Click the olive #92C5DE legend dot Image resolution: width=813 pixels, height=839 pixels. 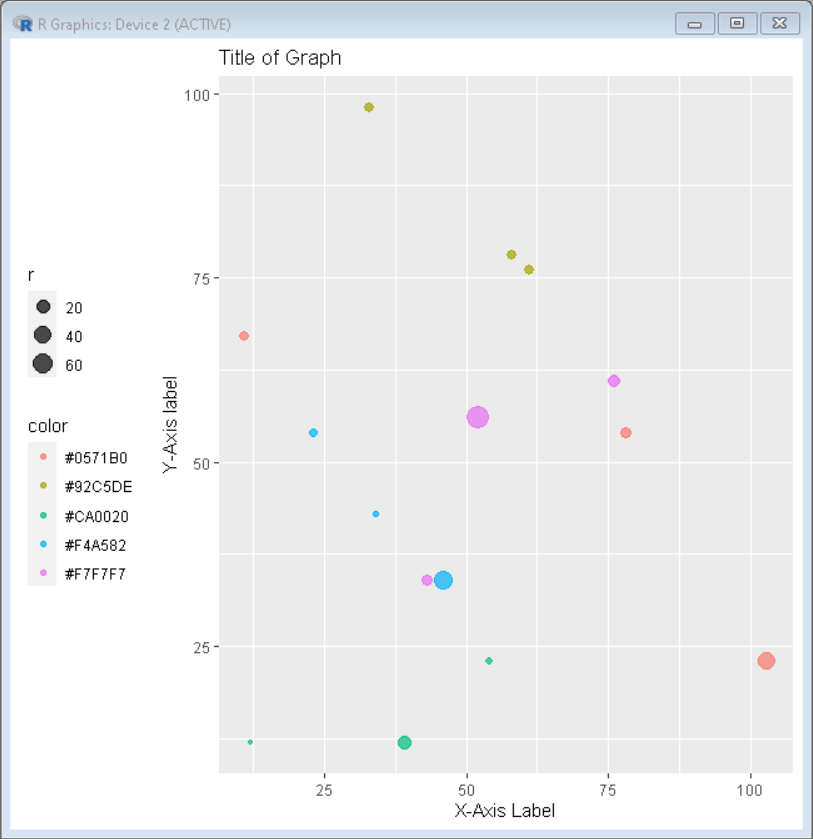click(41, 487)
